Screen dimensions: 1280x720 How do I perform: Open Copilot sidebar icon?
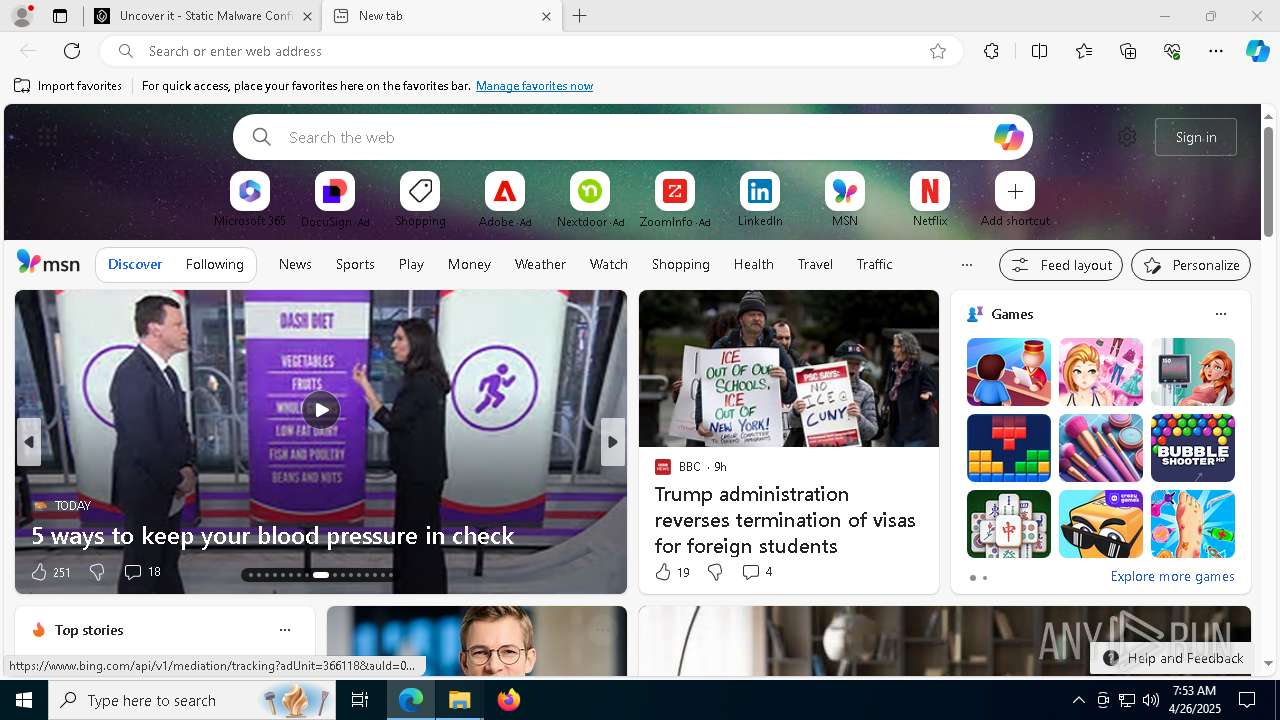[1257, 51]
